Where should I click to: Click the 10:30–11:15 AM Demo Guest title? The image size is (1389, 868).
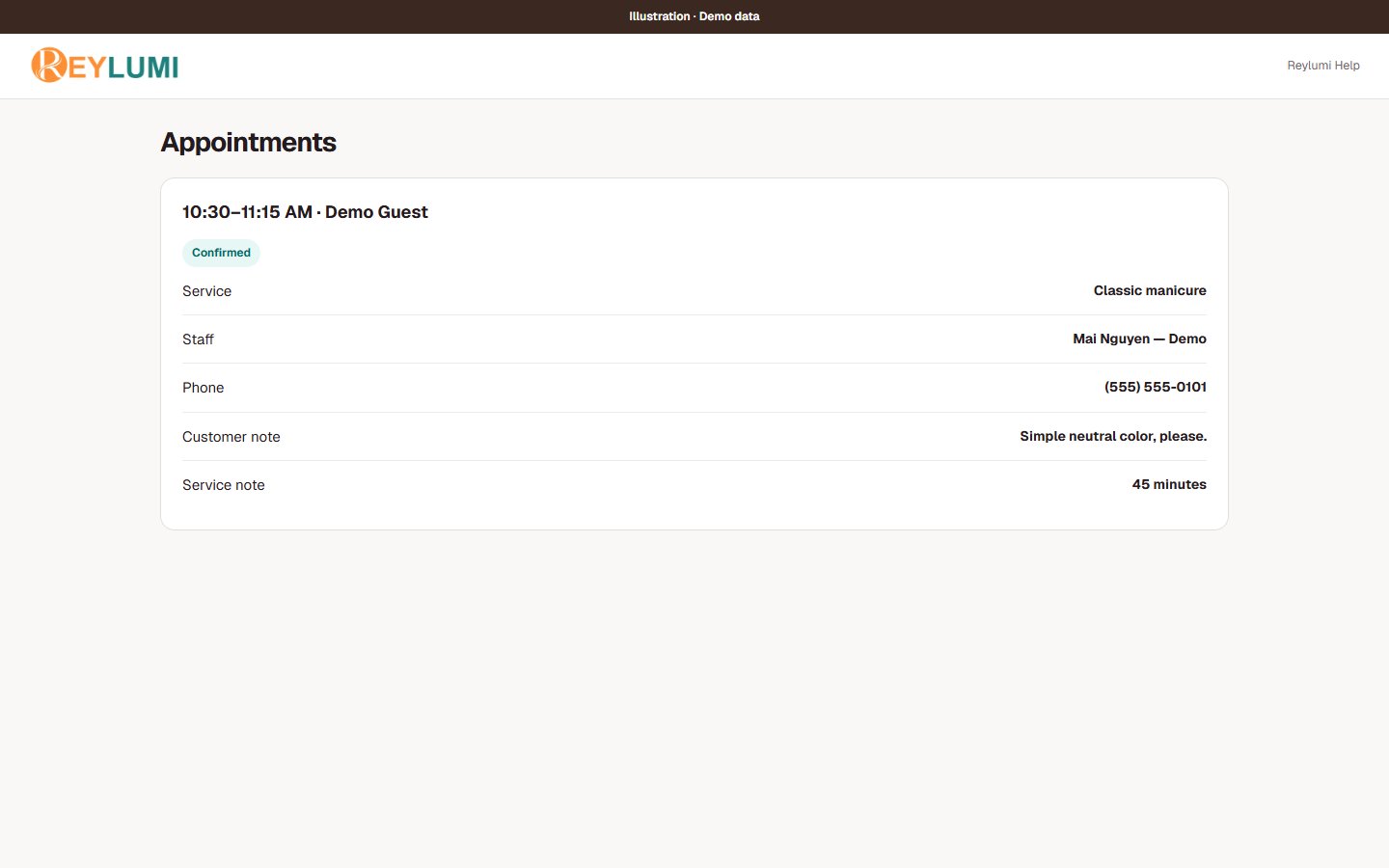pos(305,212)
